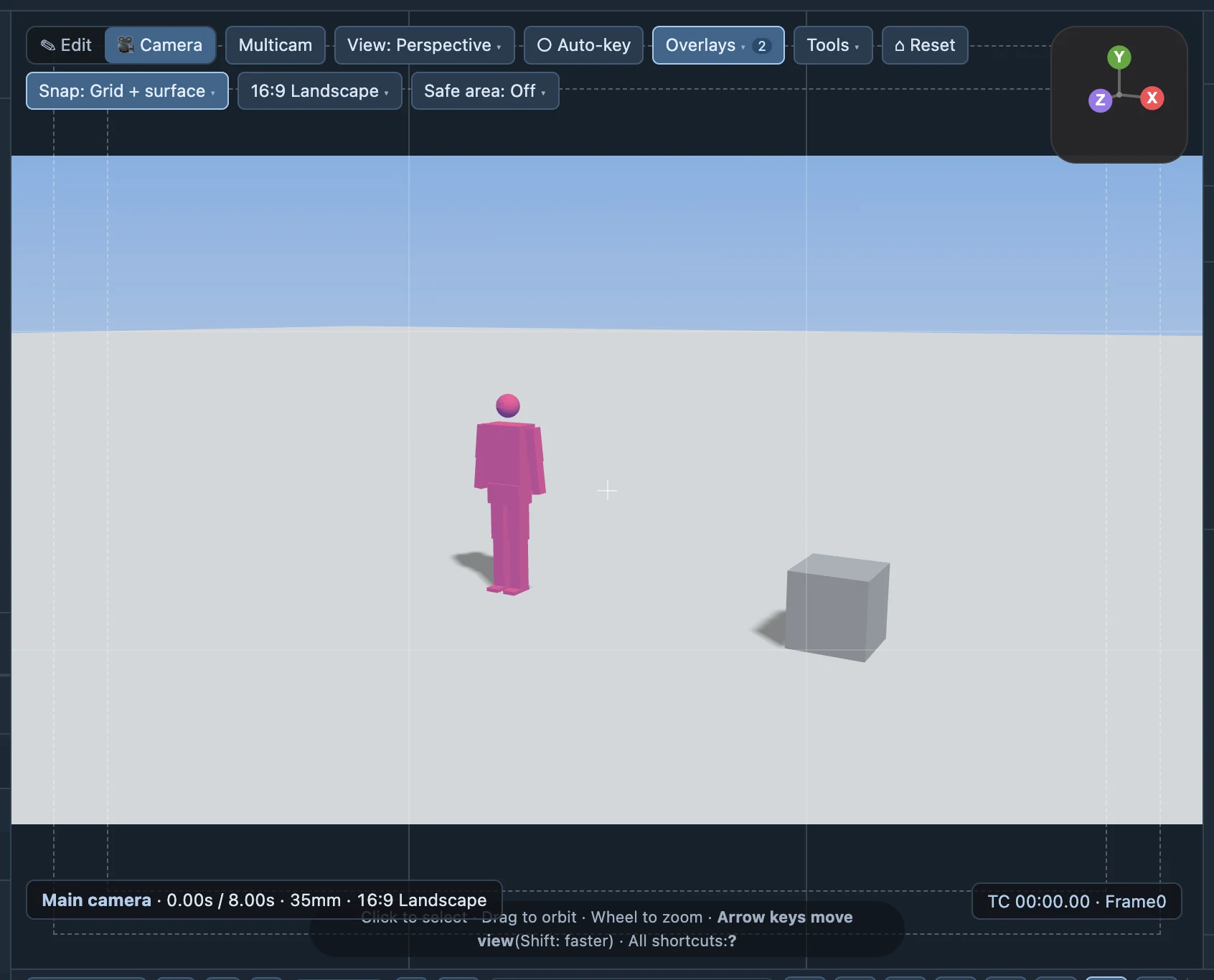Open the View: Perspective dropdown
Image resolution: width=1214 pixels, height=980 pixels.
(x=424, y=45)
